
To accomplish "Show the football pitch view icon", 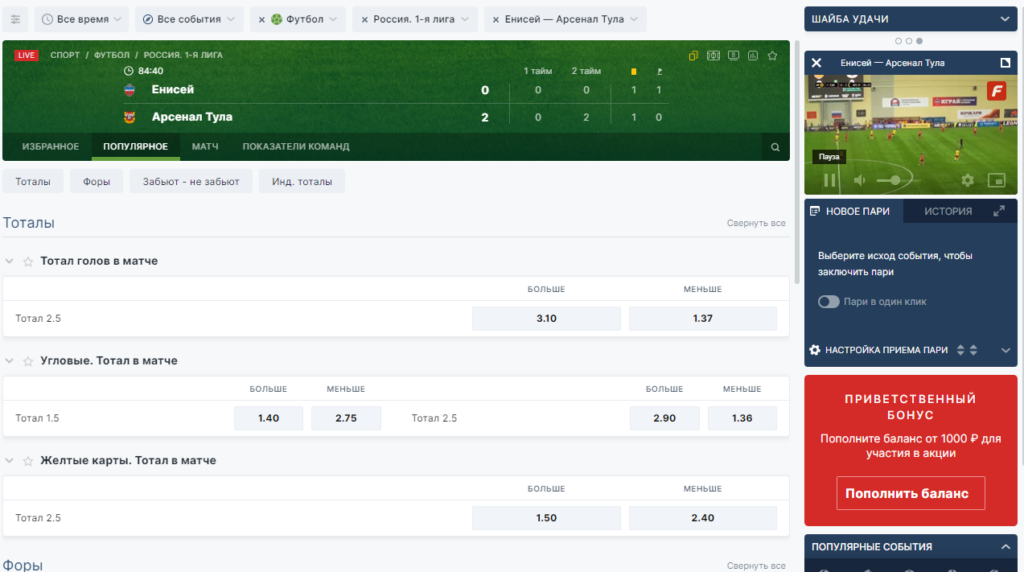I will (713, 56).
